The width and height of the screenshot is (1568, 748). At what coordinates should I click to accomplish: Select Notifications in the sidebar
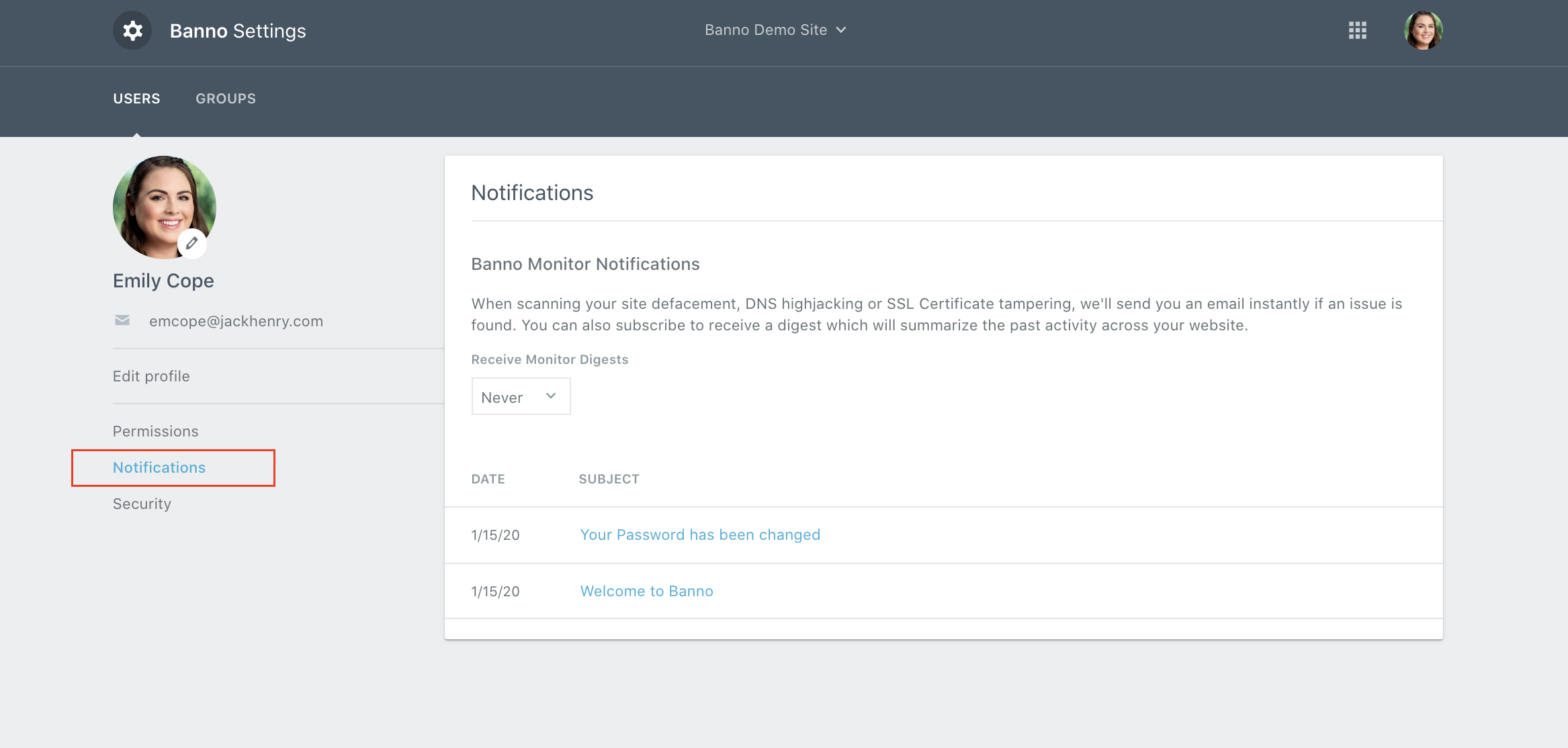tap(159, 467)
